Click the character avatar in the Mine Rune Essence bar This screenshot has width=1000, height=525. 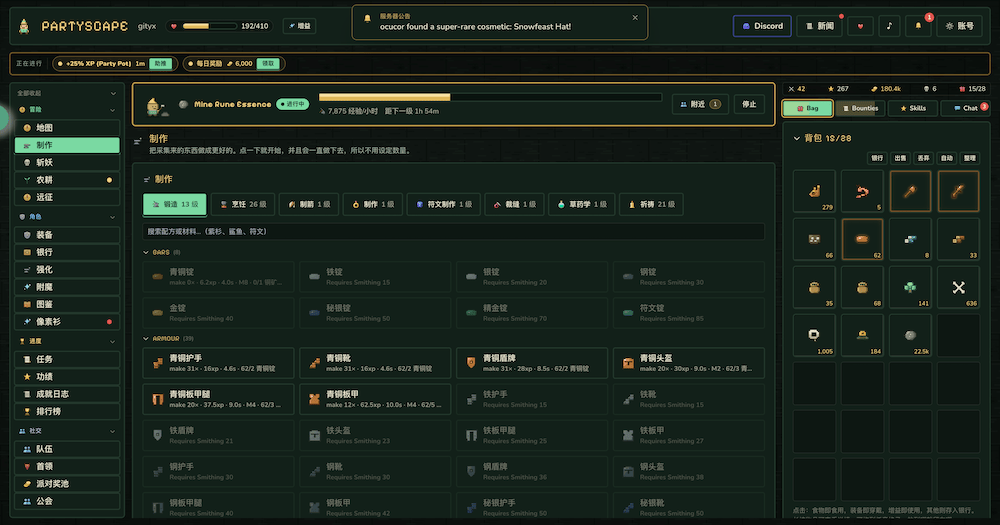coord(155,106)
